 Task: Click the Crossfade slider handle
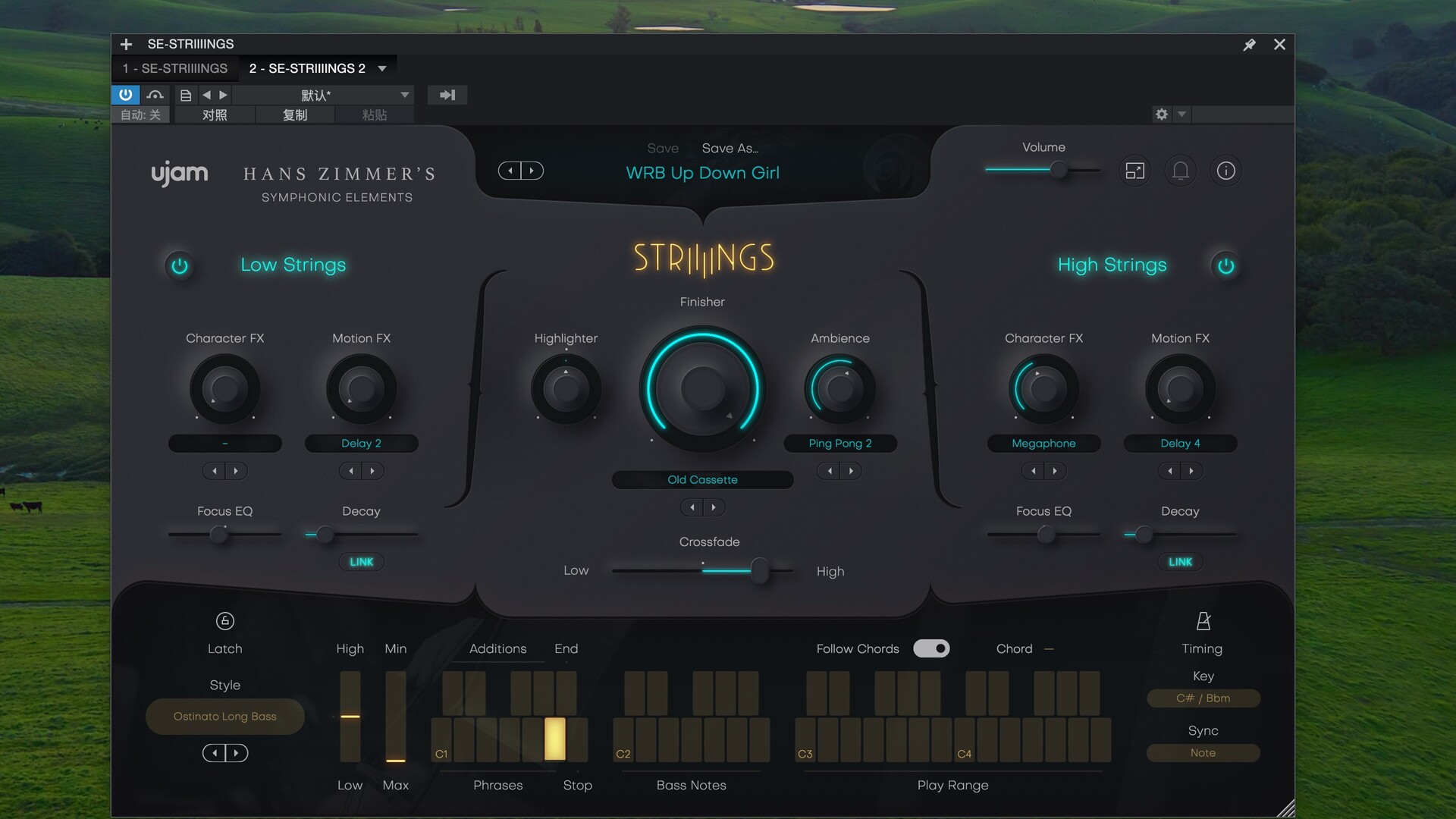pyautogui.click(x=759, y=570)
